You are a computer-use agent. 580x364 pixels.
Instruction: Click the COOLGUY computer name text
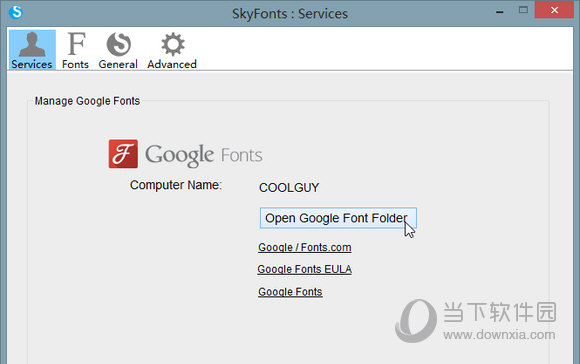(289, 188)
